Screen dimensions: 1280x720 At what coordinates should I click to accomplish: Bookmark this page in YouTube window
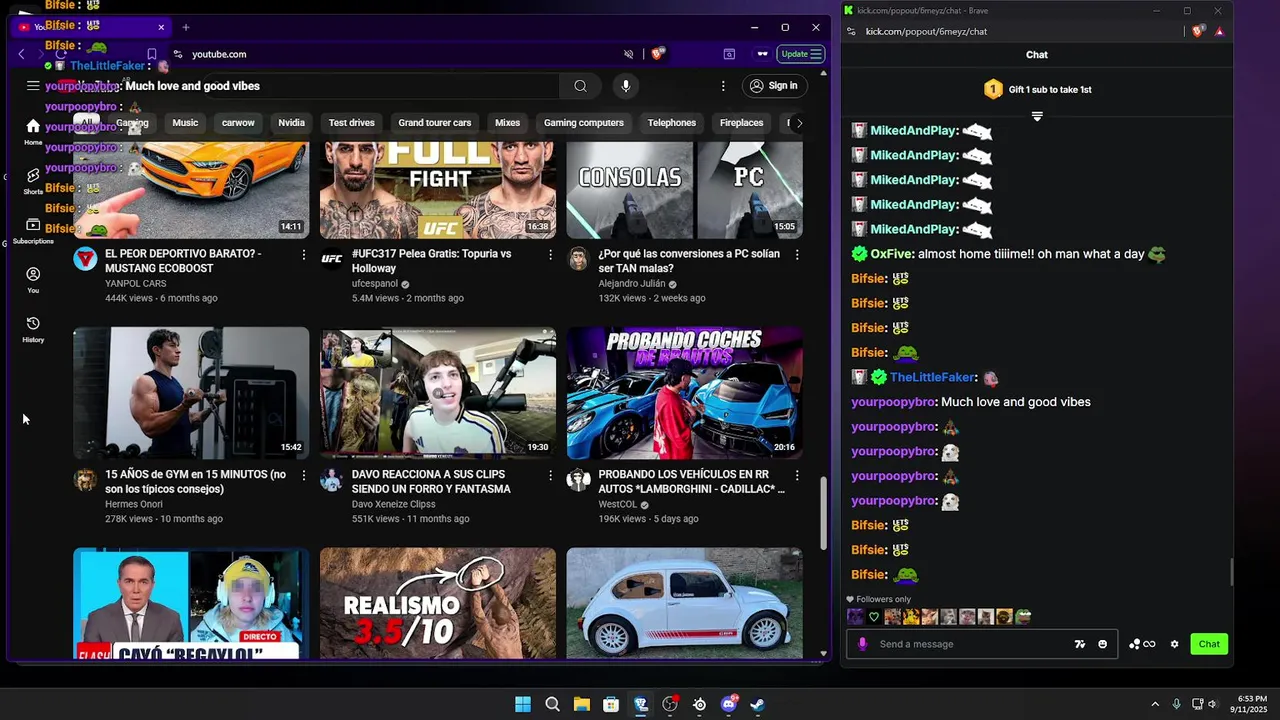click(151, 54)
